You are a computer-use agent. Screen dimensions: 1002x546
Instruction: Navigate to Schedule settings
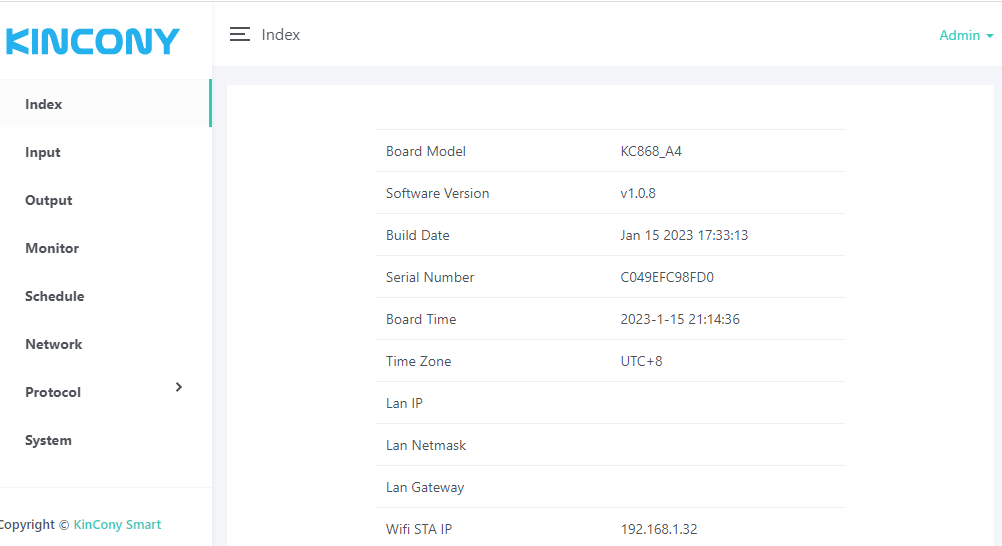pos(55,296)
